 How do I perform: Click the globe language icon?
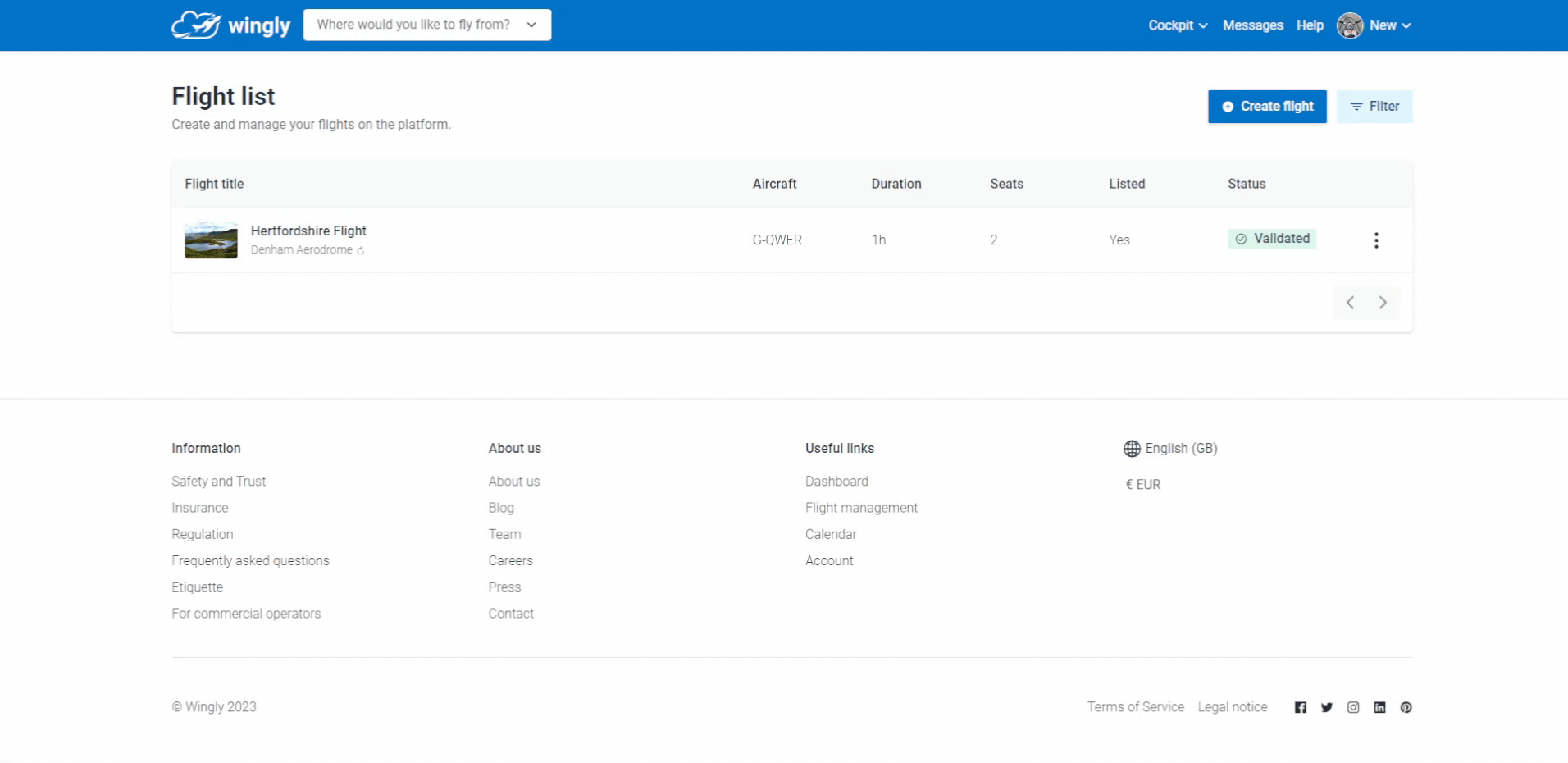point(1132,449)
